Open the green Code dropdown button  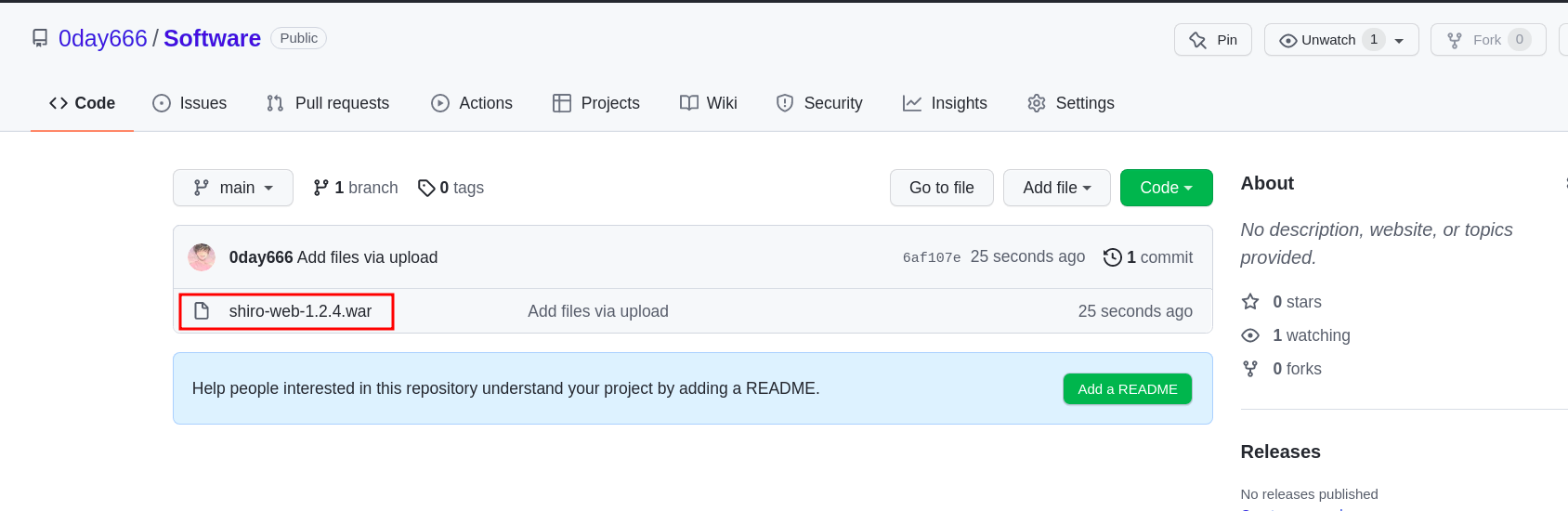tap(1167, 188)
